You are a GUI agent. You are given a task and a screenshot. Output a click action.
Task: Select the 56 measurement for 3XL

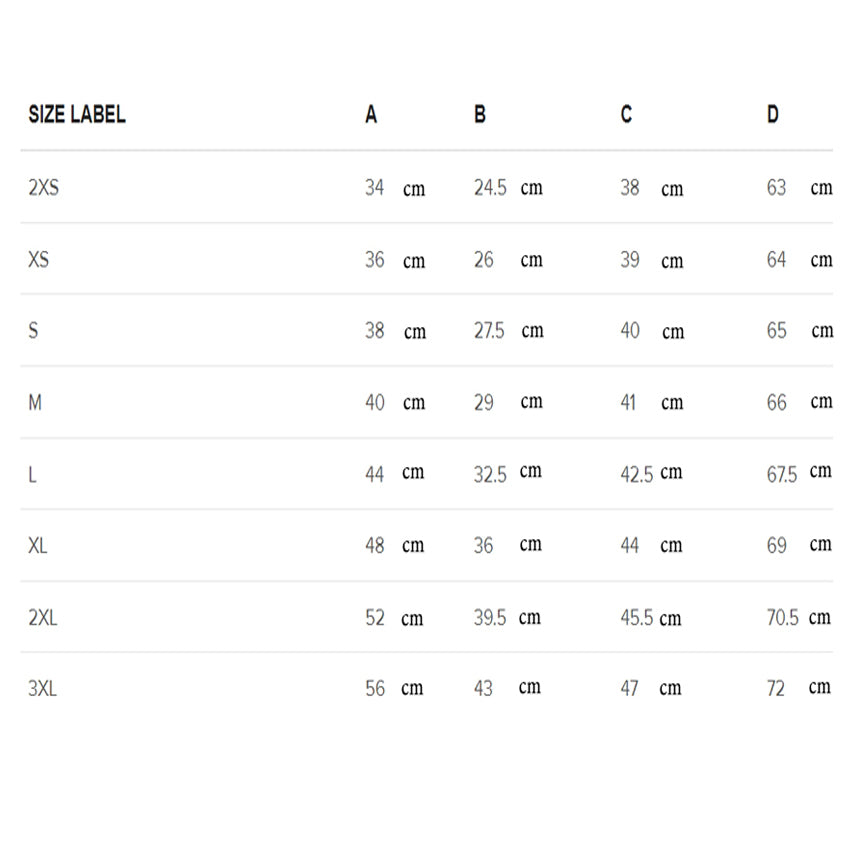(375, 689)
